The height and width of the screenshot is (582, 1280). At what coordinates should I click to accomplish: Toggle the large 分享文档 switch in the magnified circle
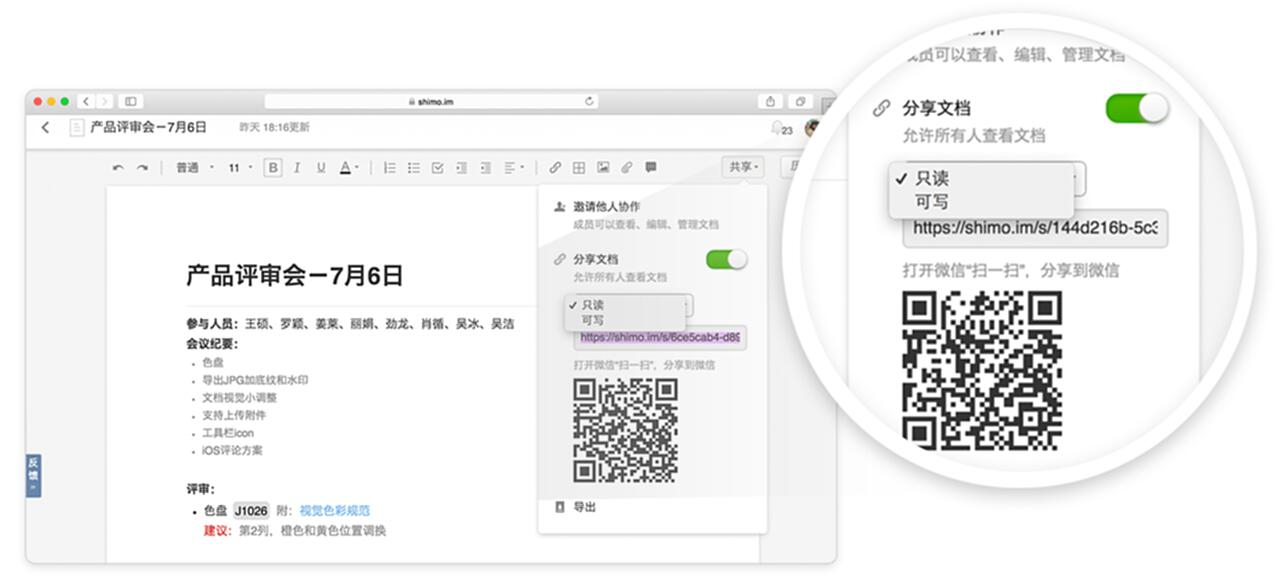pyautogui.click(x=1137, y=108)
